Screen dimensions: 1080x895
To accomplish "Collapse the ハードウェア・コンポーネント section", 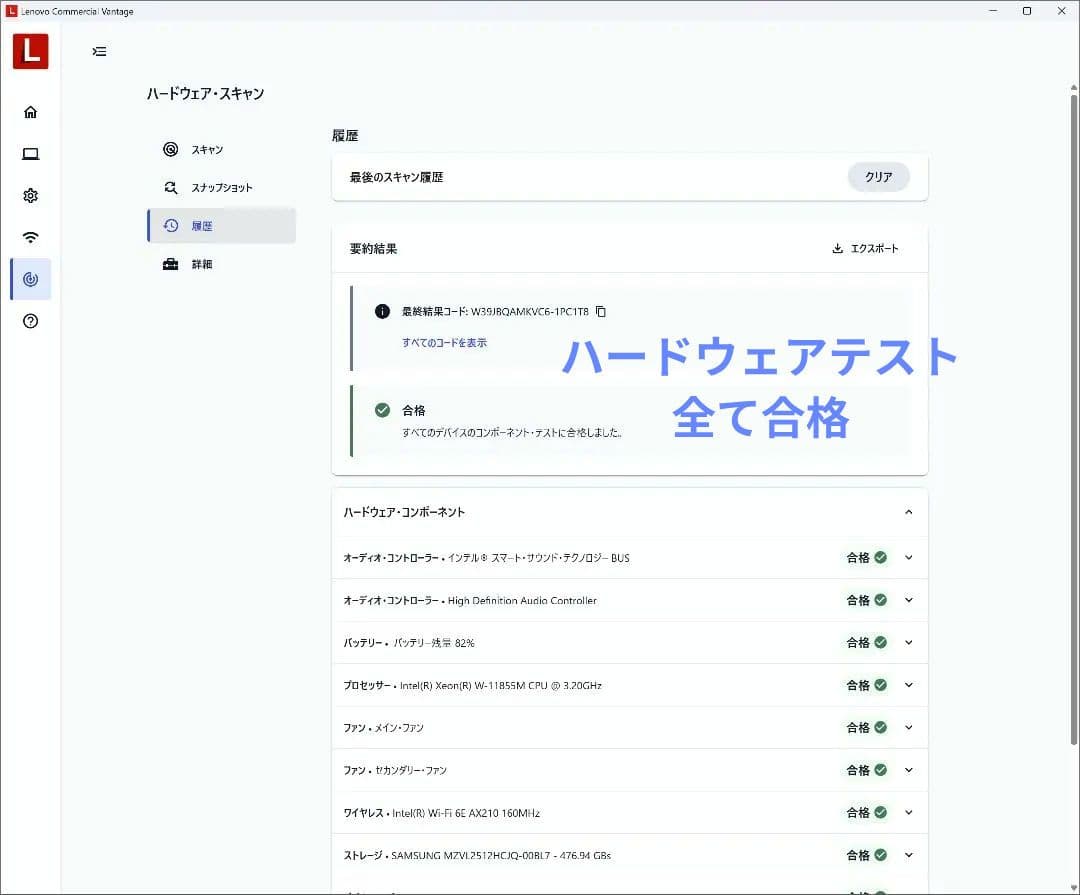I will point(908,512).
